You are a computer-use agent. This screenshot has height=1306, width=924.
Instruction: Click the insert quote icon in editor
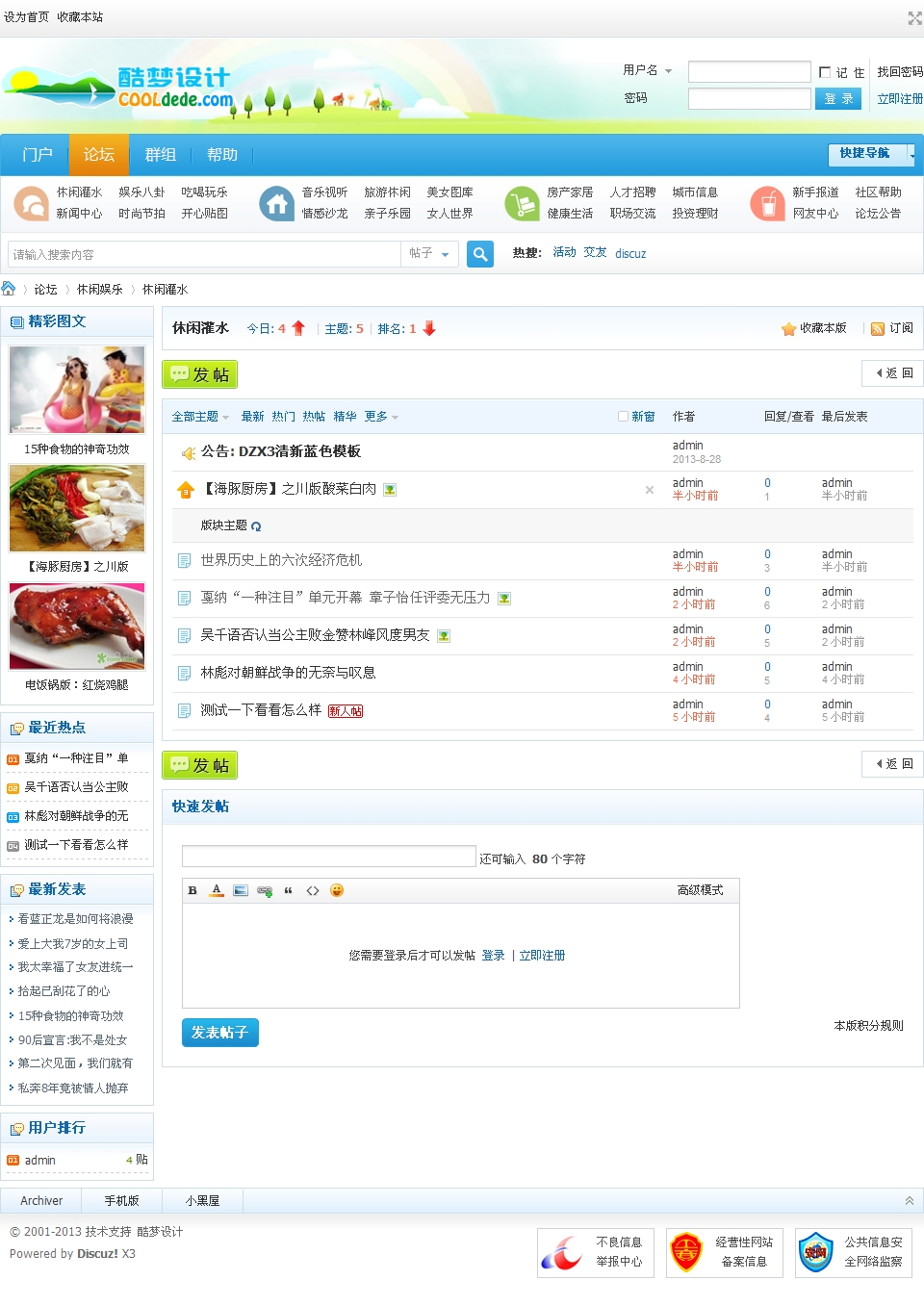(x=289, y=890)
